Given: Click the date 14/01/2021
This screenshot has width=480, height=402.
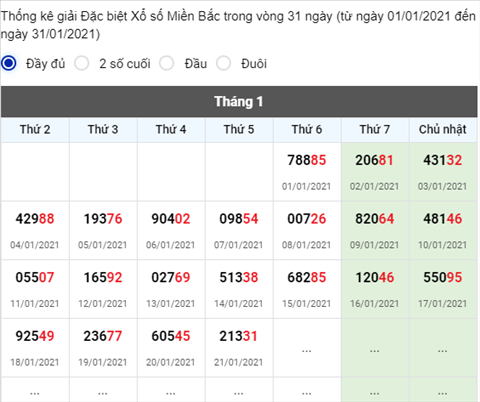Looking at the screenshot, I should (x=238, y=304).
